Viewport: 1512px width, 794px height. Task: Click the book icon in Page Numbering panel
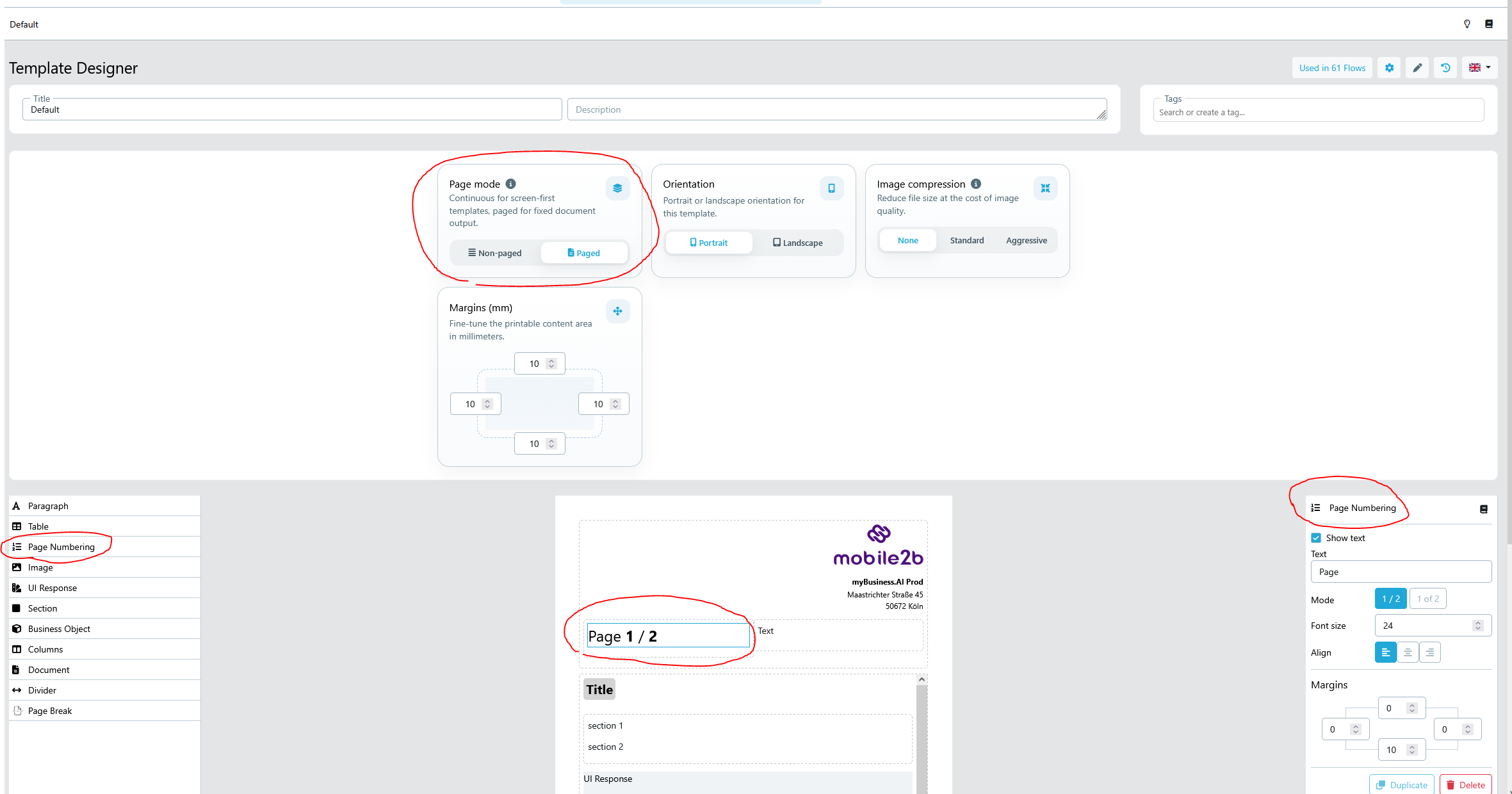[x=1484, y=509]
